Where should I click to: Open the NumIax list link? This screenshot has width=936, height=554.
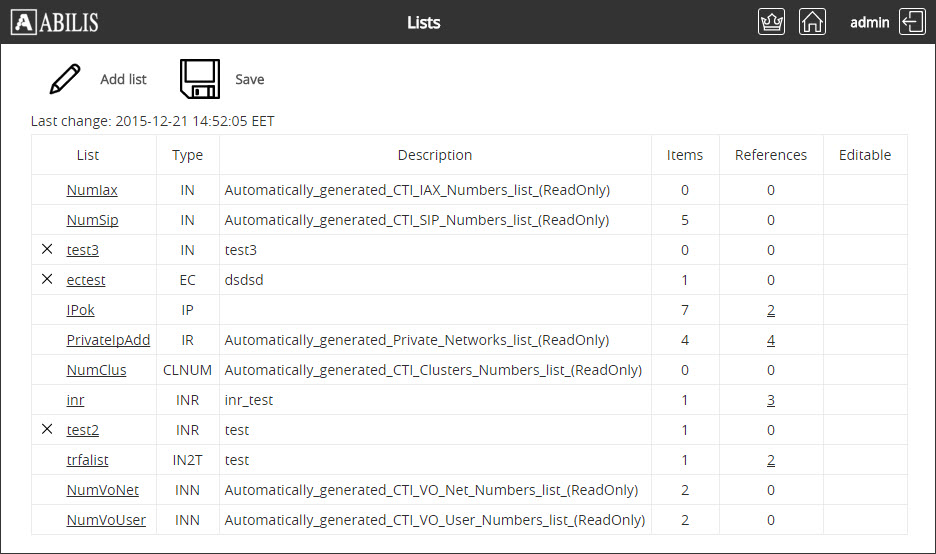(x=92, y=190)
